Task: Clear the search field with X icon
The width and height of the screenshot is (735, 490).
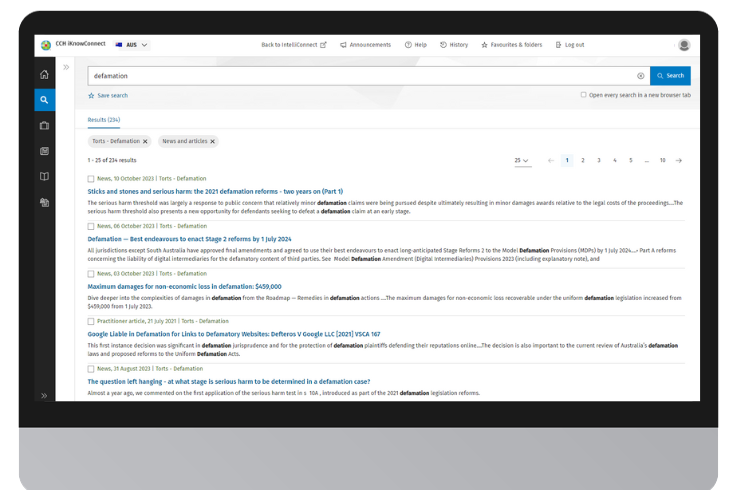Action: tap(641, 76)
